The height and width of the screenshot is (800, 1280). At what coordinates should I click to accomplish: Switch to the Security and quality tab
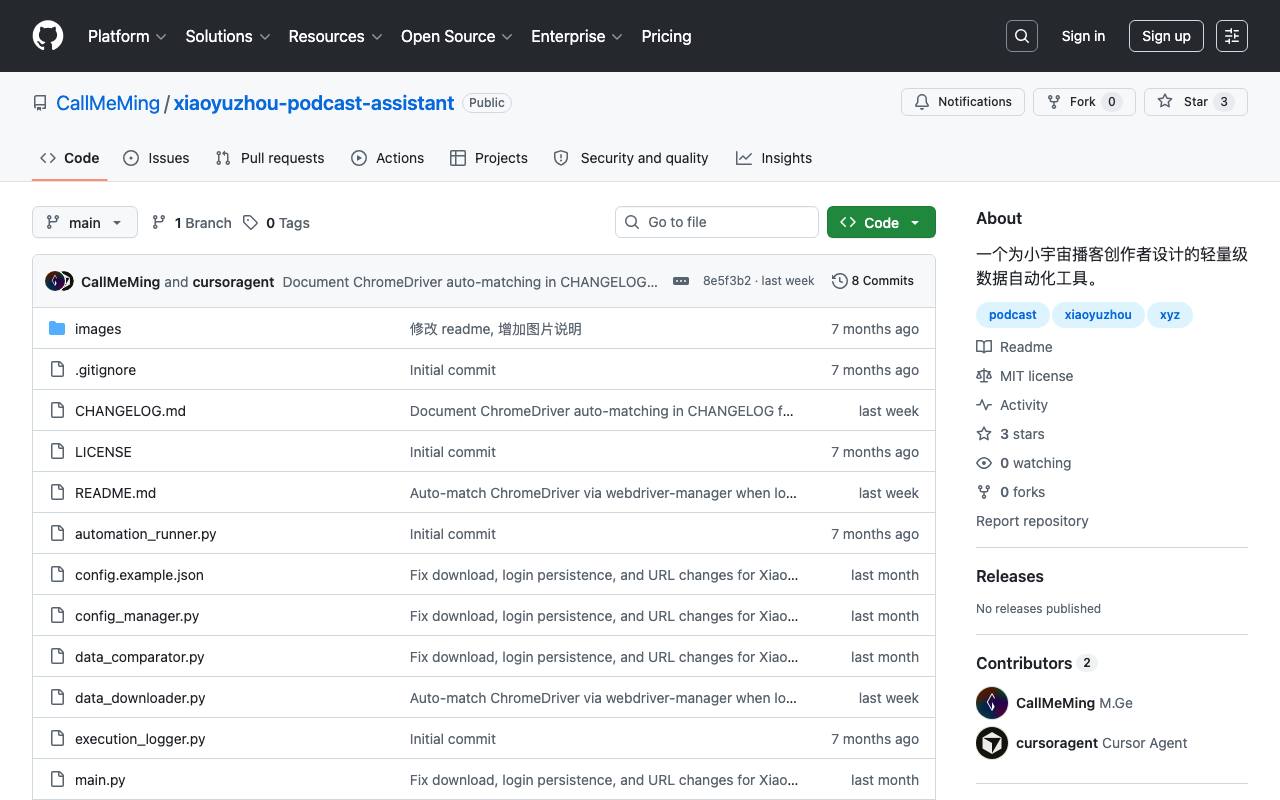tap(631, 158)
